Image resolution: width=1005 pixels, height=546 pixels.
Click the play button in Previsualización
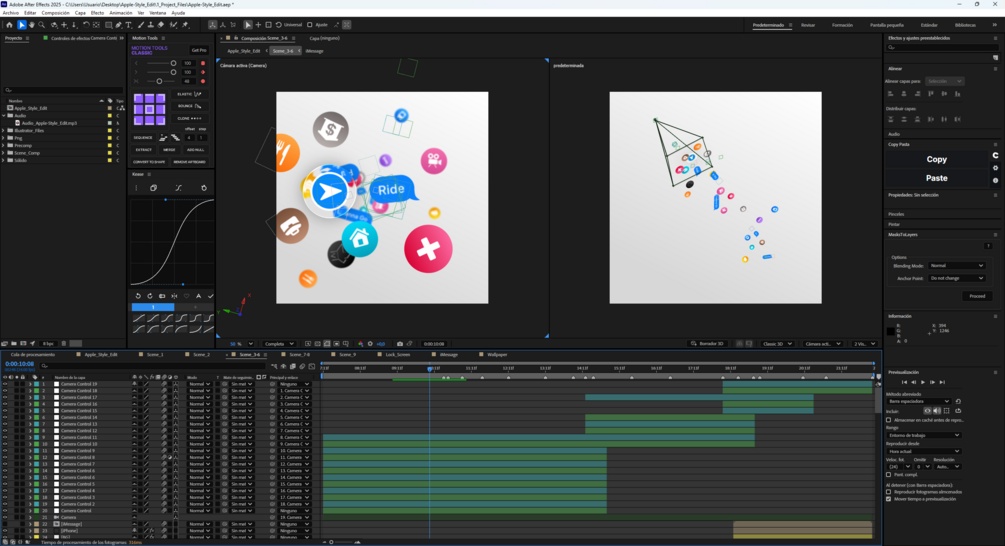[x=923, y=383]
